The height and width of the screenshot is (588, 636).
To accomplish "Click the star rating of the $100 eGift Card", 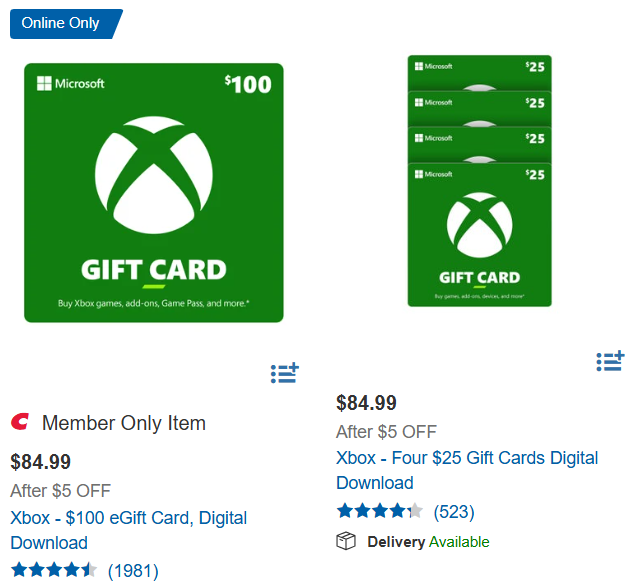I will (54, 570).
